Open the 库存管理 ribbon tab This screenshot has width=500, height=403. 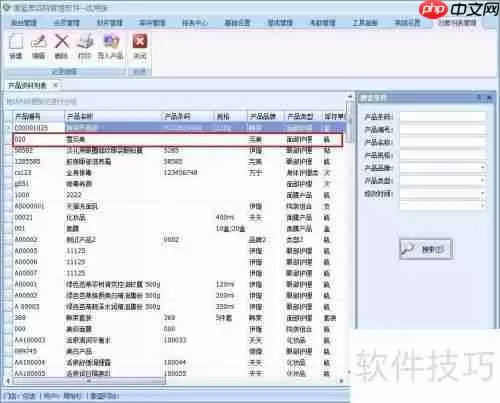(x=152, y=23)
